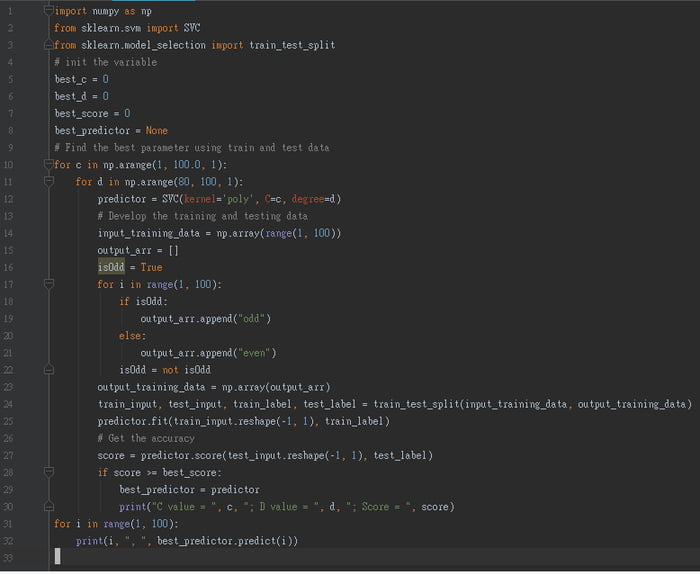Image resolution: width=700 pixels, height=575 pixels.
Task: Collapse the 'for c in np.arange' loop
Action: pos(48,164)
